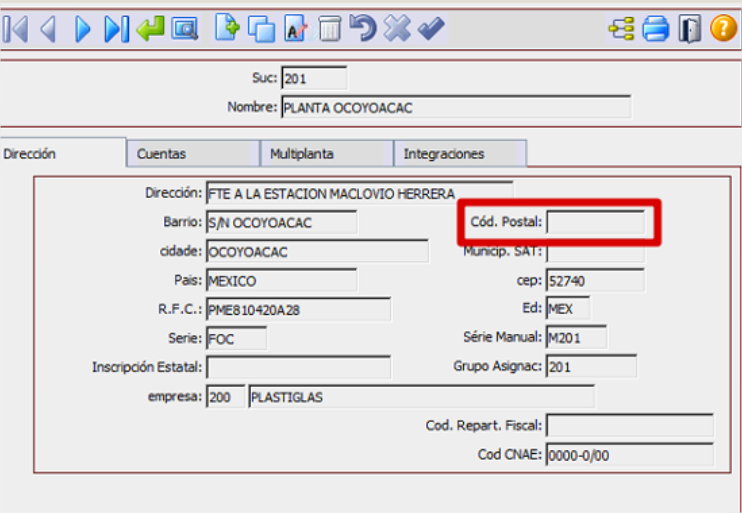This screenshot has height=513, width=742.
Task: Cancel with the X icon
Action: [x=397, y=28]
